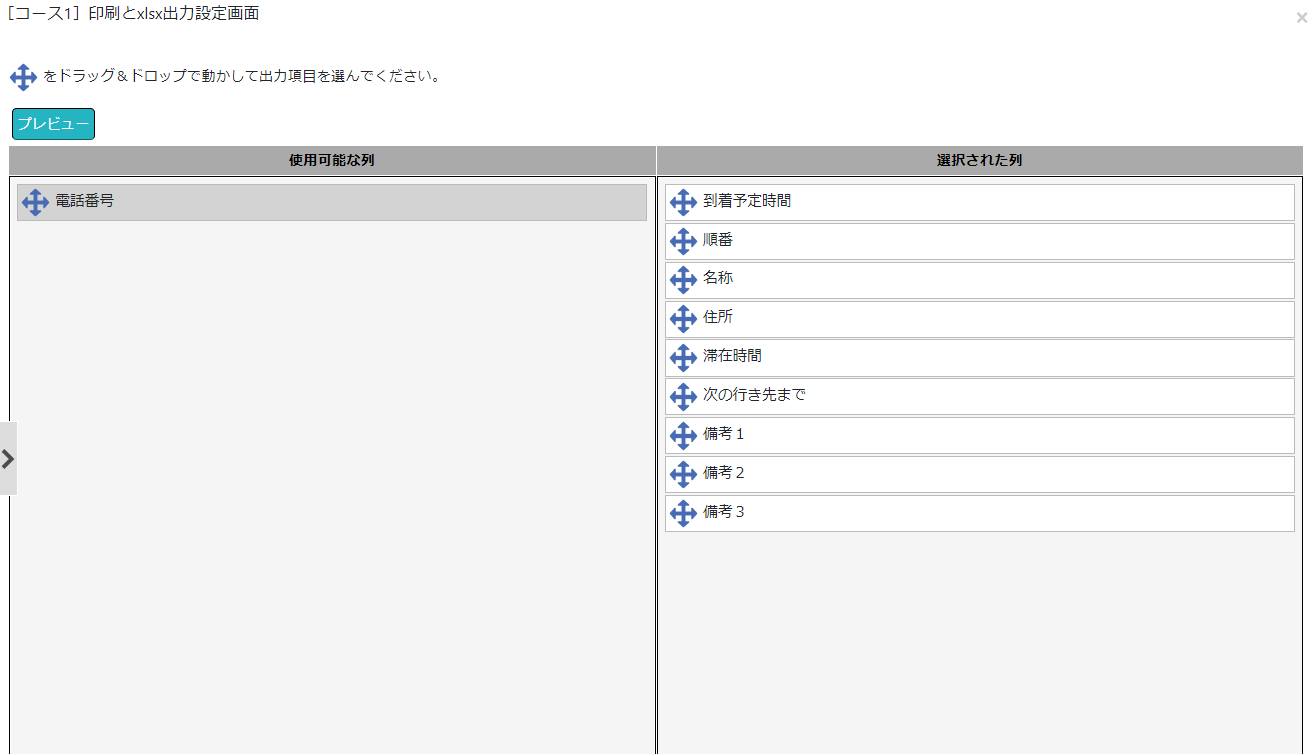This screenshot has height=754, width=1314.
Task: Select the 電話番号 column item
Action: pyautogui.click(x=85, y=201)
